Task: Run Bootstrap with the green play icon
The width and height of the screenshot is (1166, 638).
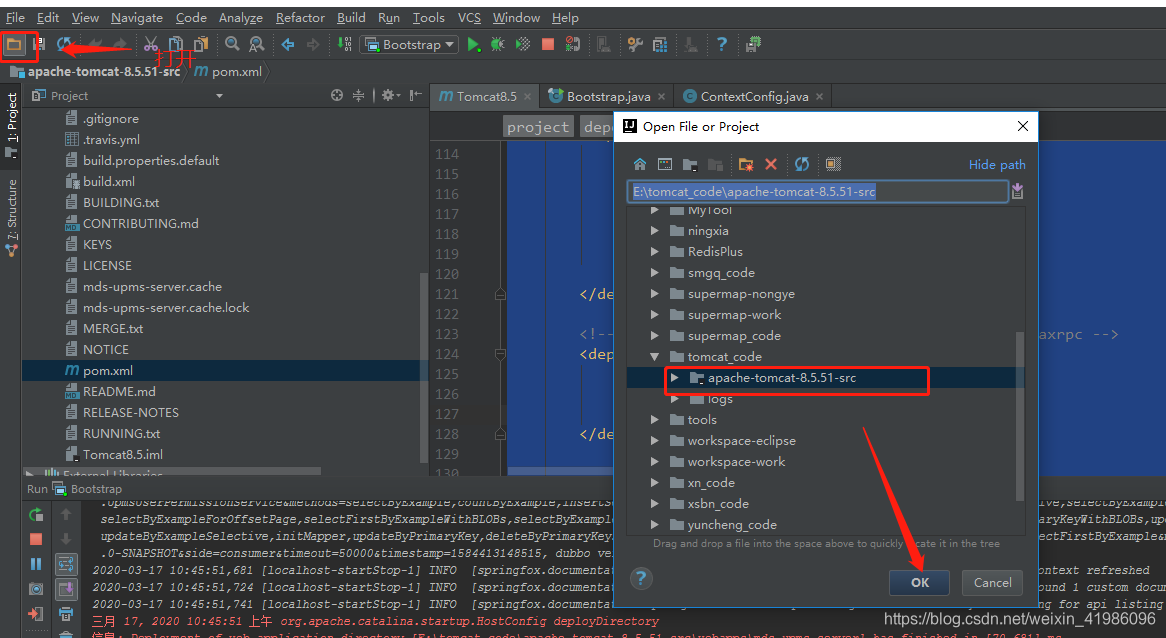Action: [474, 45]
